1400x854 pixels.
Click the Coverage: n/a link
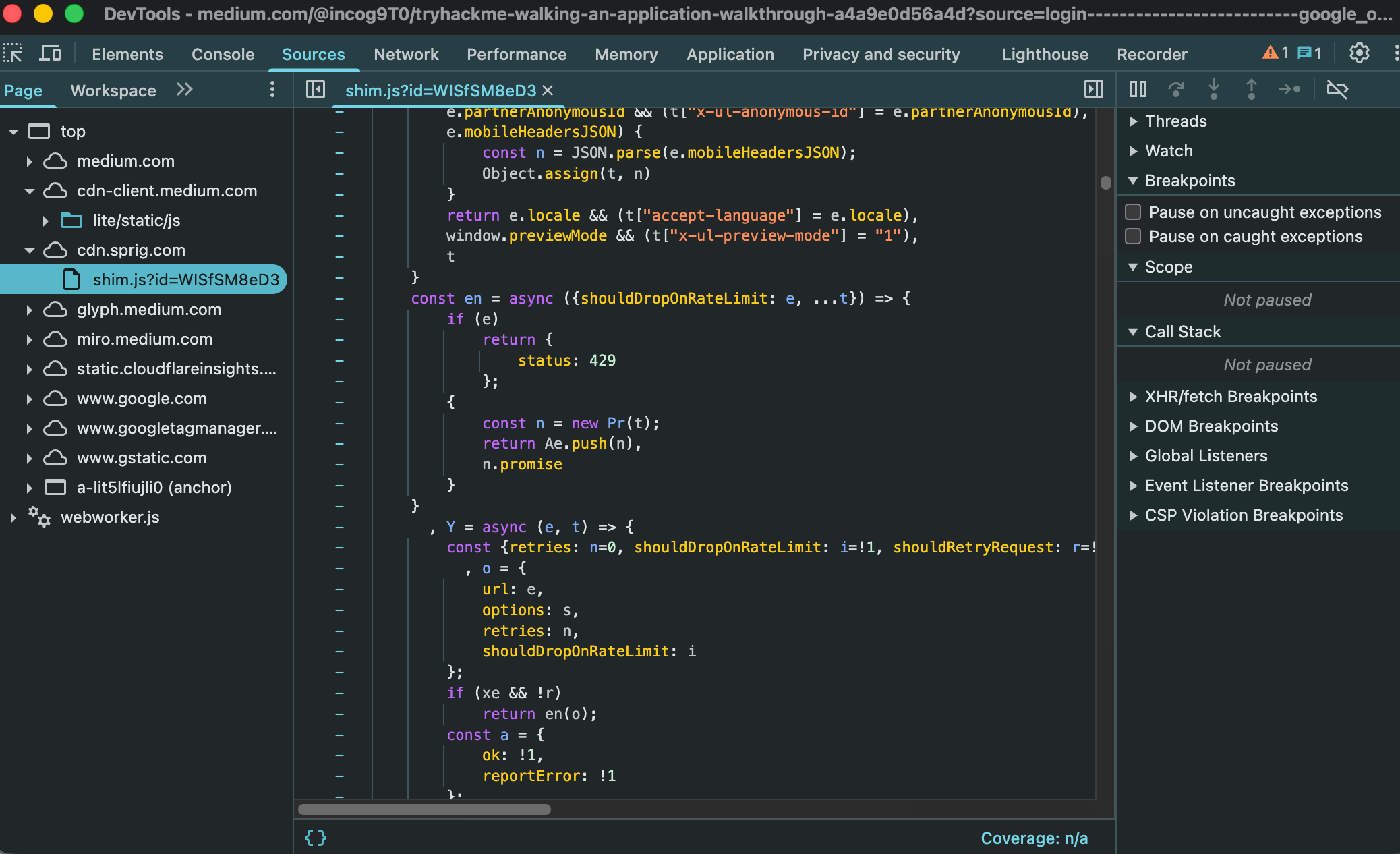click(x=1034, y=838)
